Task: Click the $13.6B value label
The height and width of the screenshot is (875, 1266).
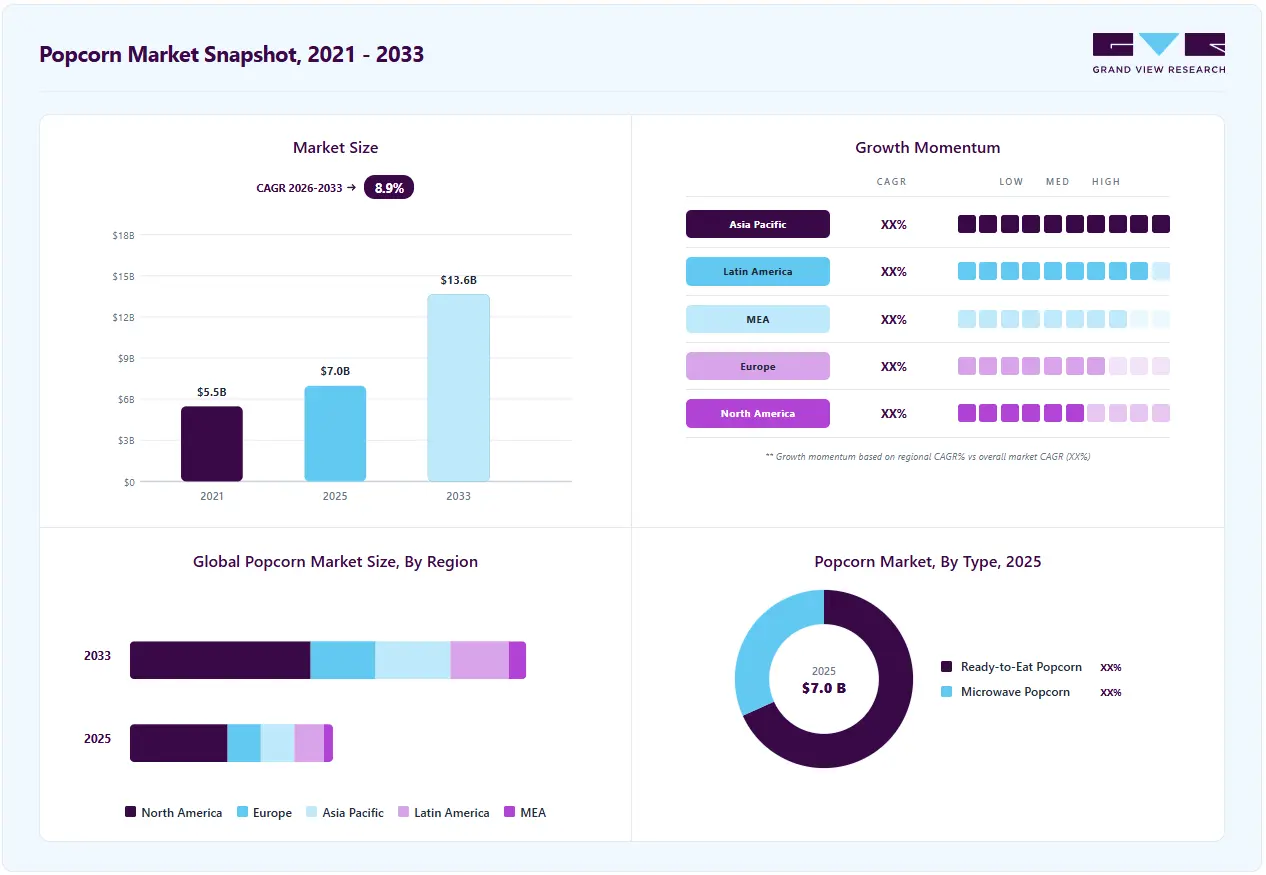Action: coord(458,280)
